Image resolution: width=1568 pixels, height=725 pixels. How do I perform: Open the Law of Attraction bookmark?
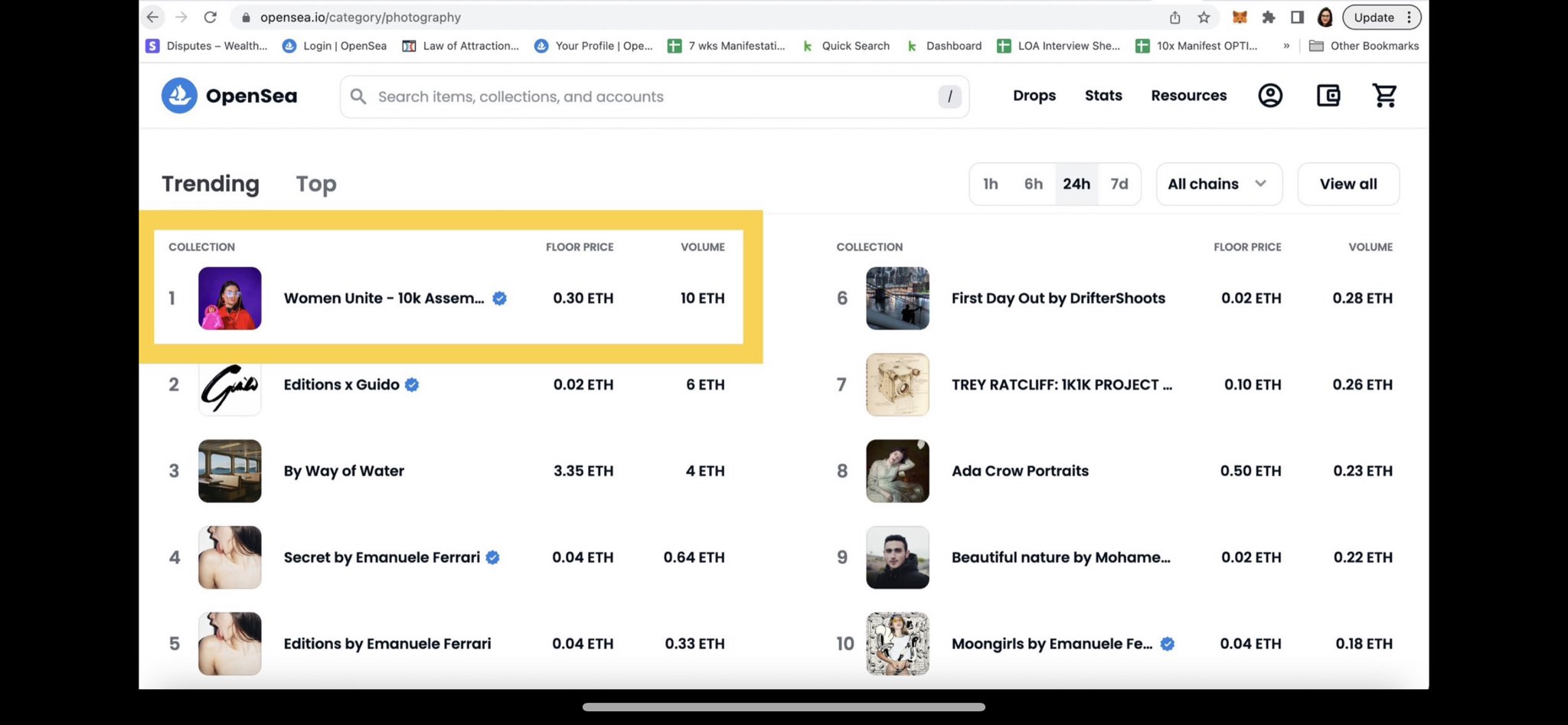(x=461, y=46)
